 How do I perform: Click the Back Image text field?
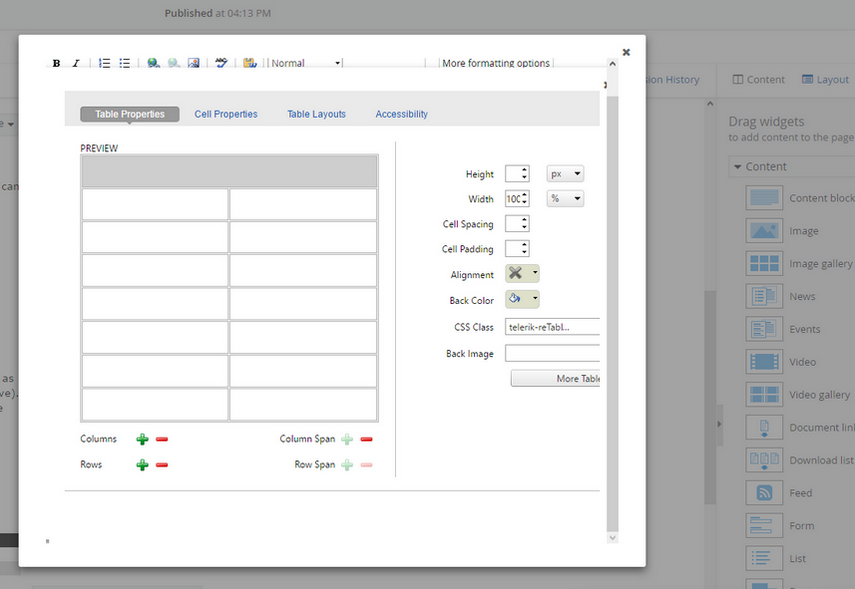552,353
